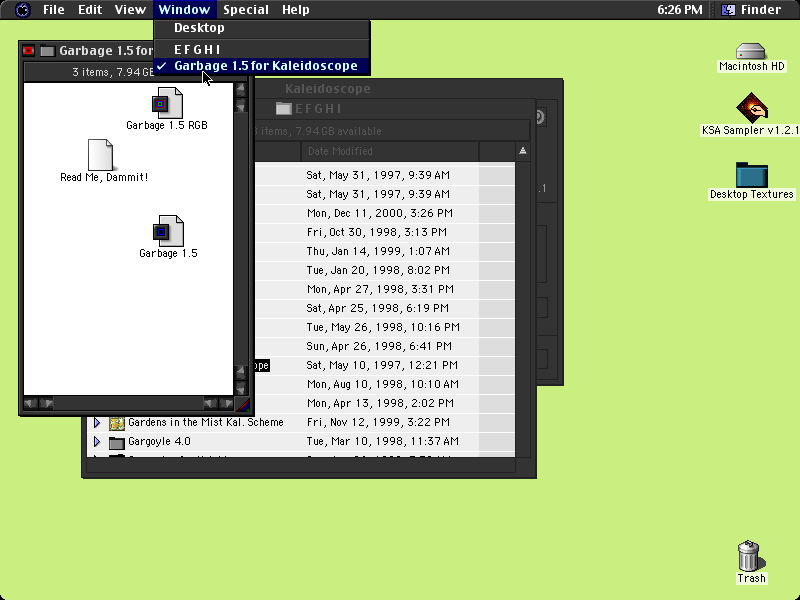Screen dimensions: 800x600
Task: Open the Garbage 1.5 RGB scheme file
Action: click(167, 103)
